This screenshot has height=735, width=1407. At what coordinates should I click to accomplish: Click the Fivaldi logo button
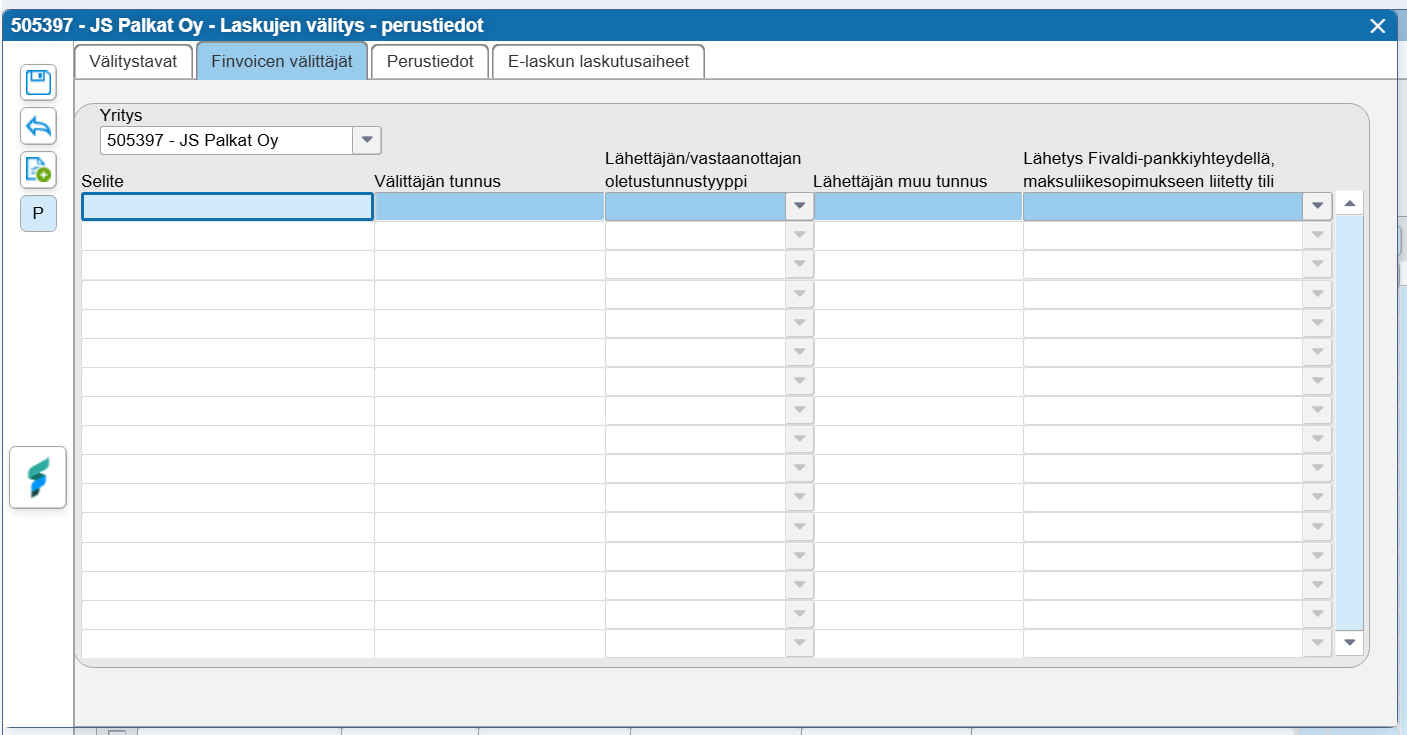click(38, 477)
